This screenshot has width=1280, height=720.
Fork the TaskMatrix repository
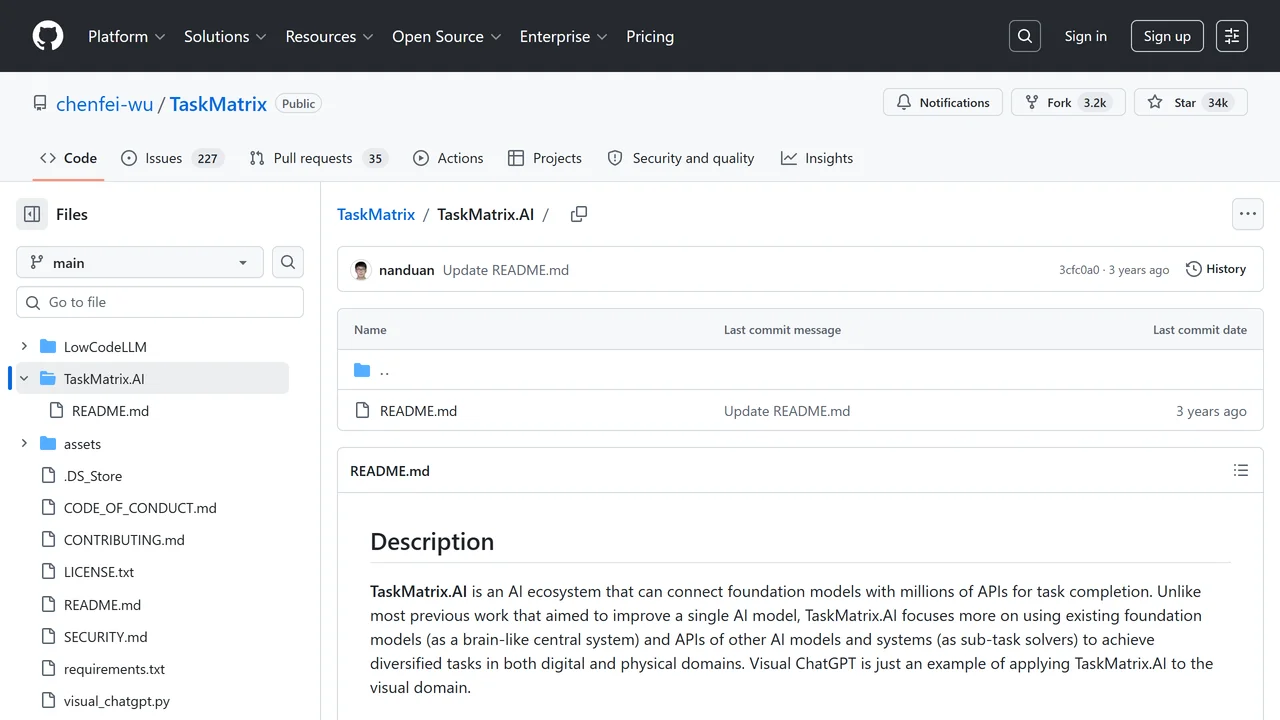point(1068,102)
